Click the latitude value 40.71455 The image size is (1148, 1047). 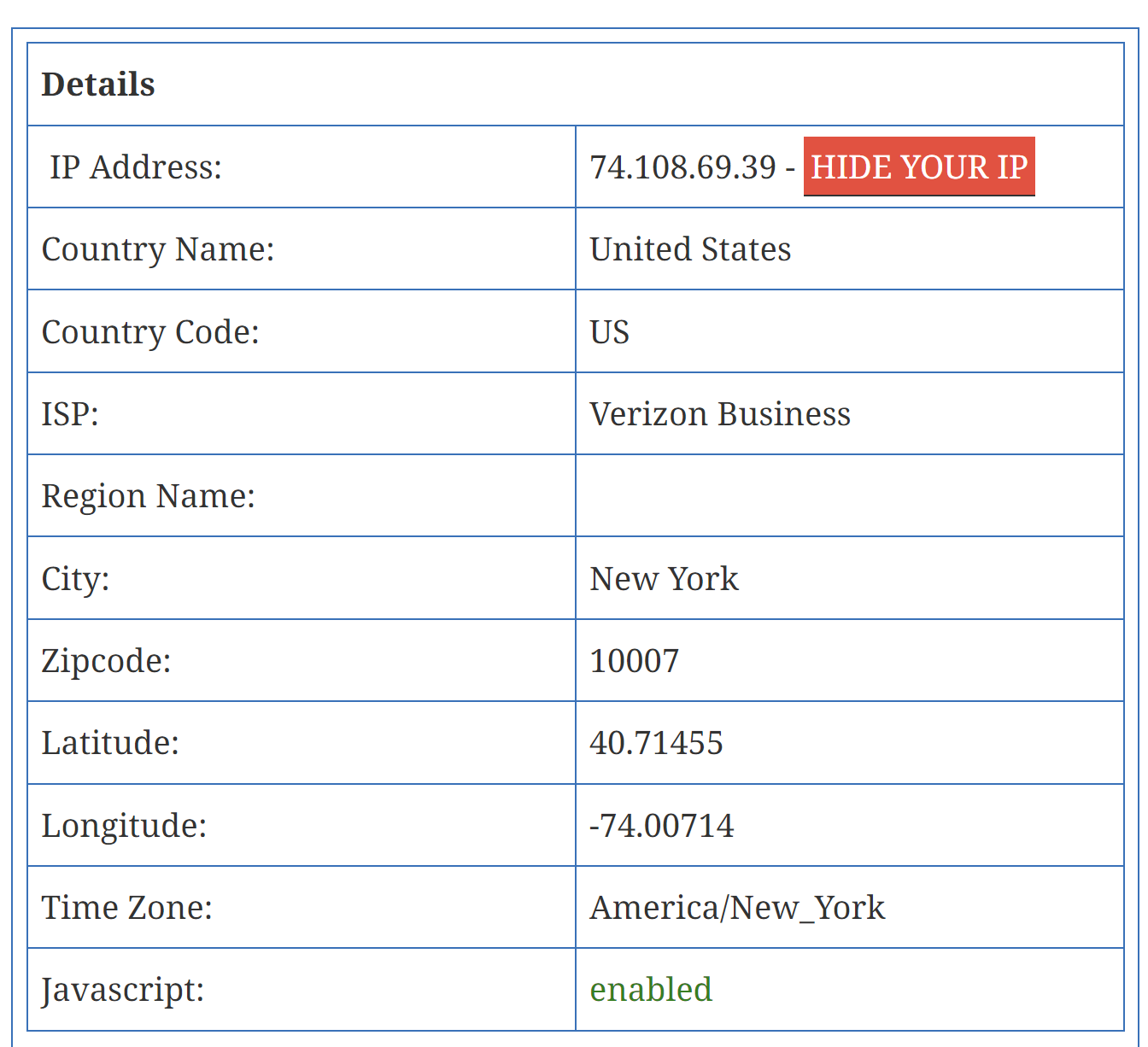[656, 743]
